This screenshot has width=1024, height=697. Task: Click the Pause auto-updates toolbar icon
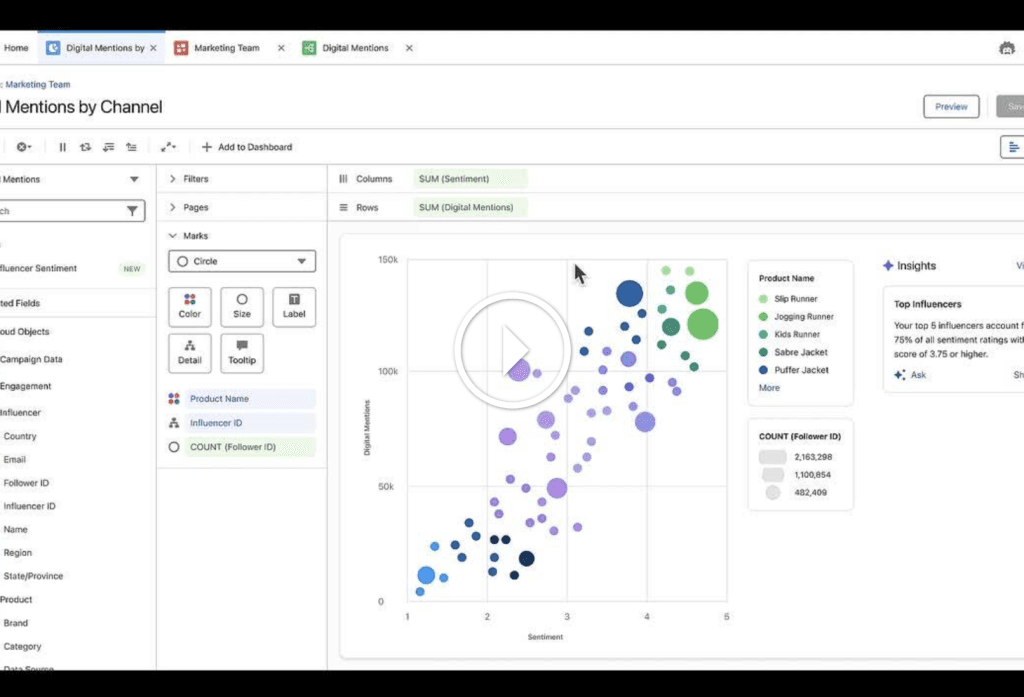tap(62, 147)
